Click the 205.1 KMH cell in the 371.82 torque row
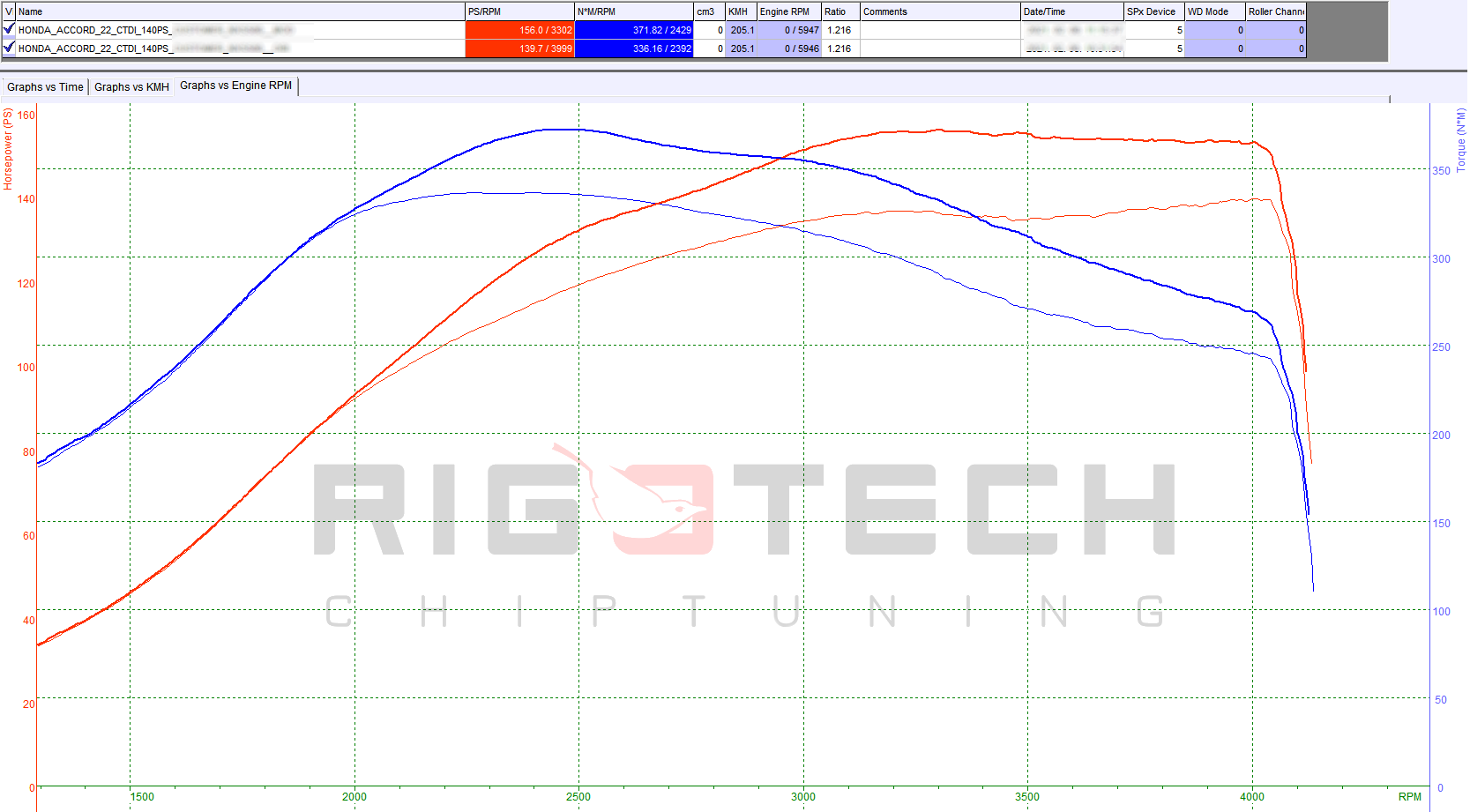The height and width of the screenshot is (812, 1470). pyautogui.click(x=741, y=30)
